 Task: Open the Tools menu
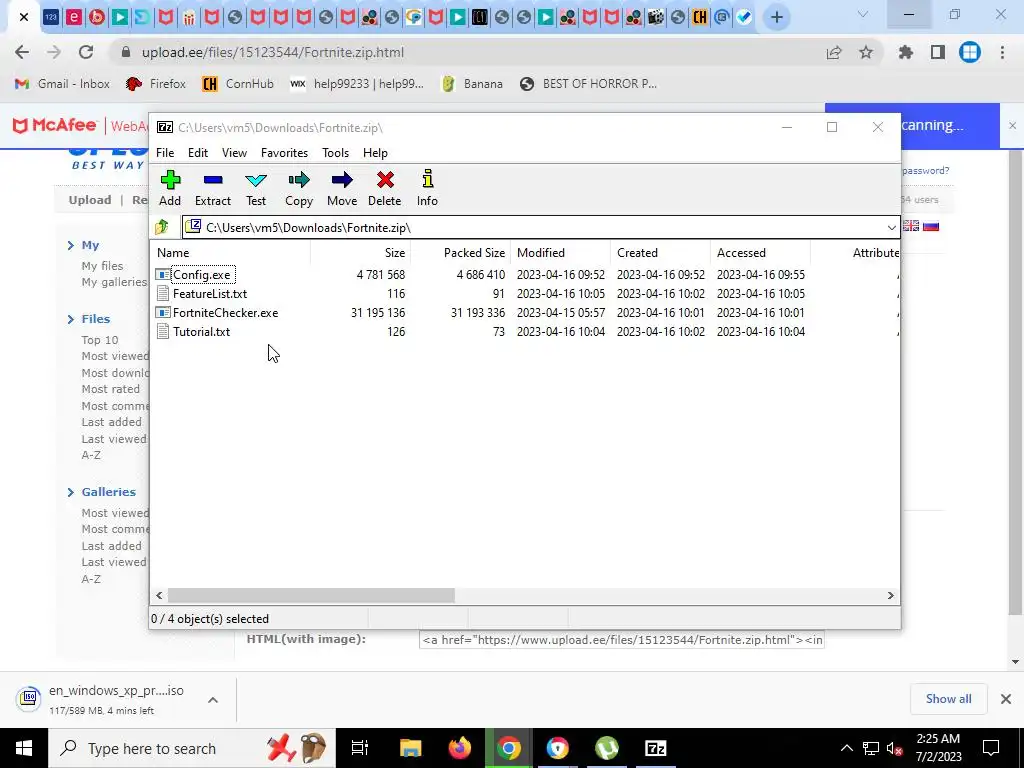pos(335,153)
